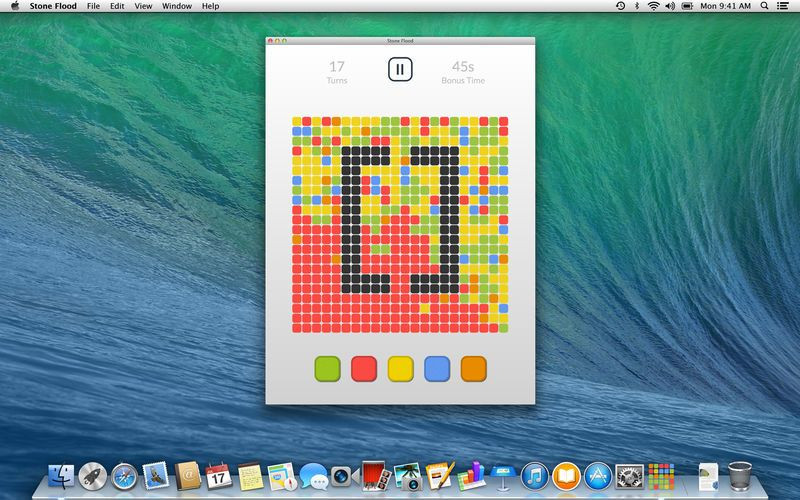Open the Help menu
The width and height of the screenshot is (800, 500).
point(210,6)
